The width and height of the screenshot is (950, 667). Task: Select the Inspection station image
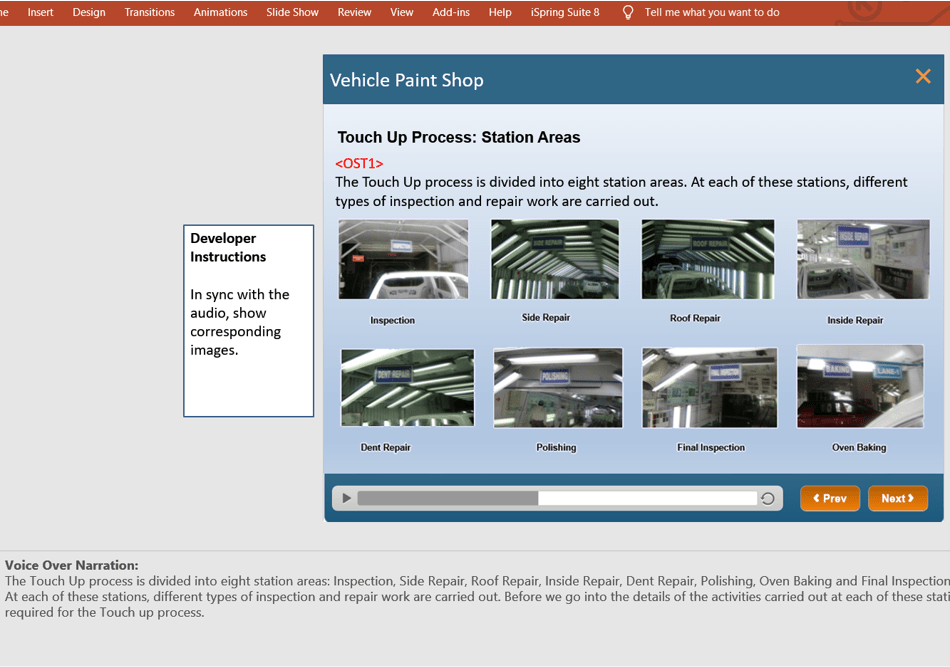(403, 260)
